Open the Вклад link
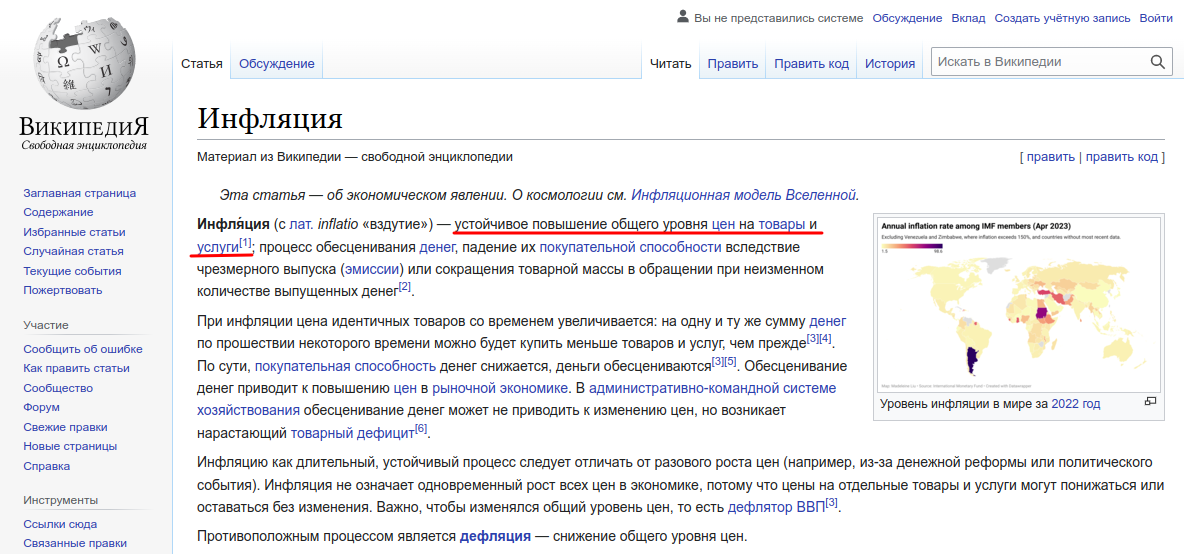The height and width of the screenshot is (554, 1184). [x=968, y=17]
